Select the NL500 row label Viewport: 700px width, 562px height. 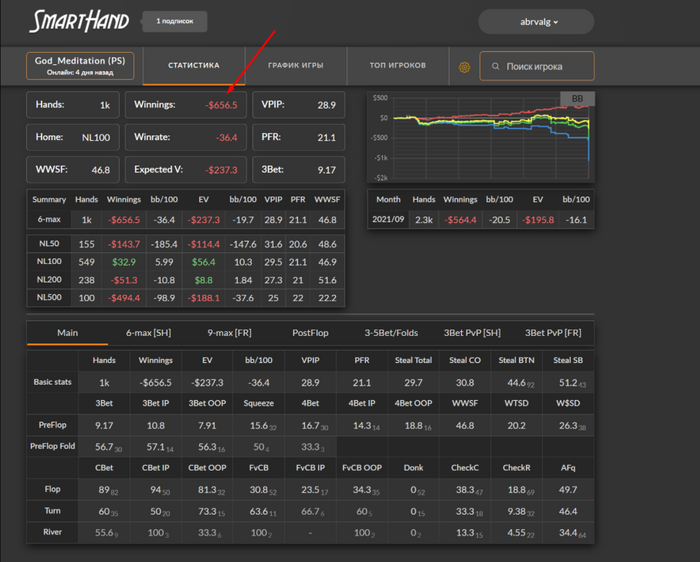coord(49,298)
